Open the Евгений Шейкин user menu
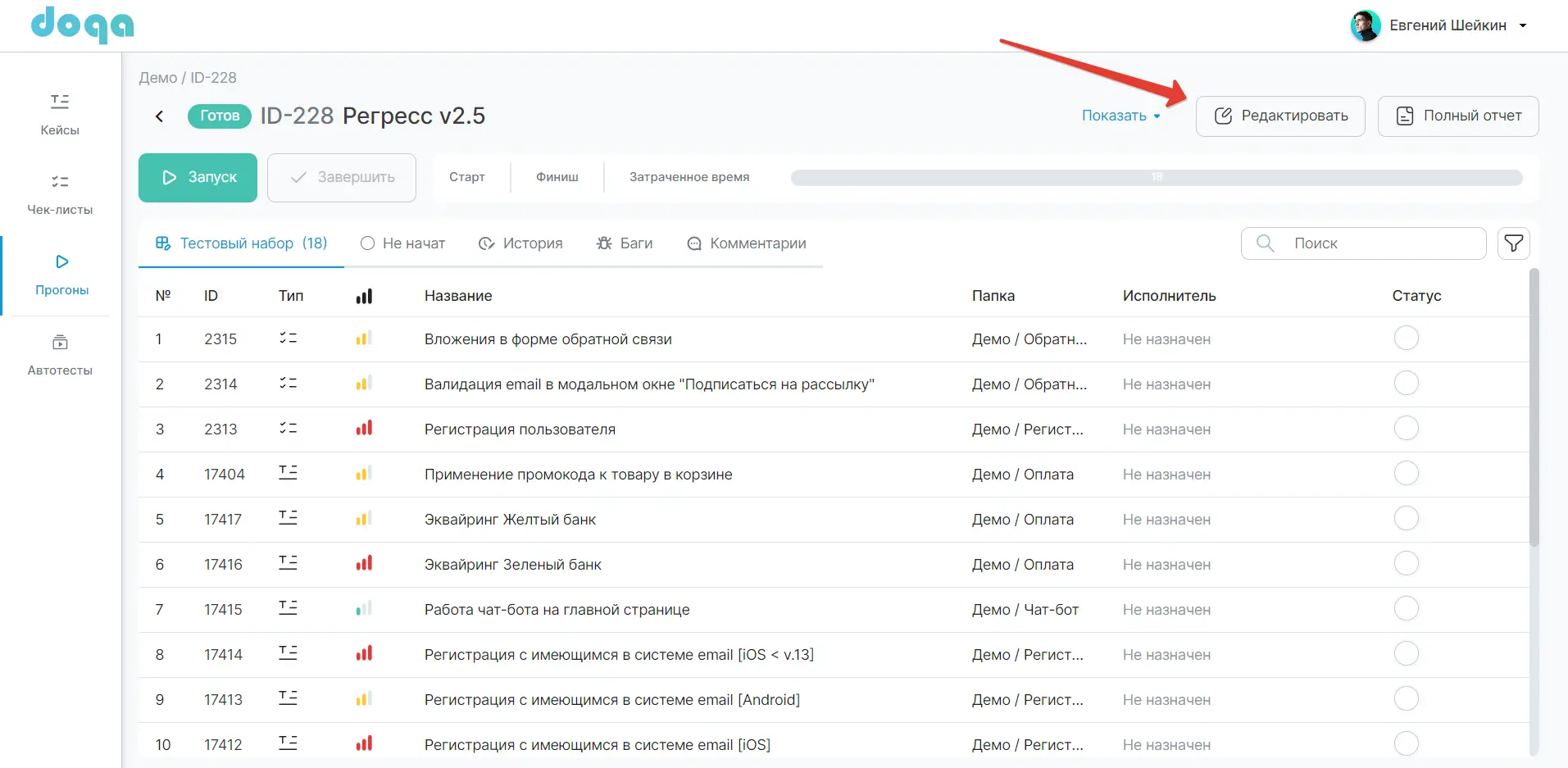This screenshot has width=1568, height=768. [1448, 25]
